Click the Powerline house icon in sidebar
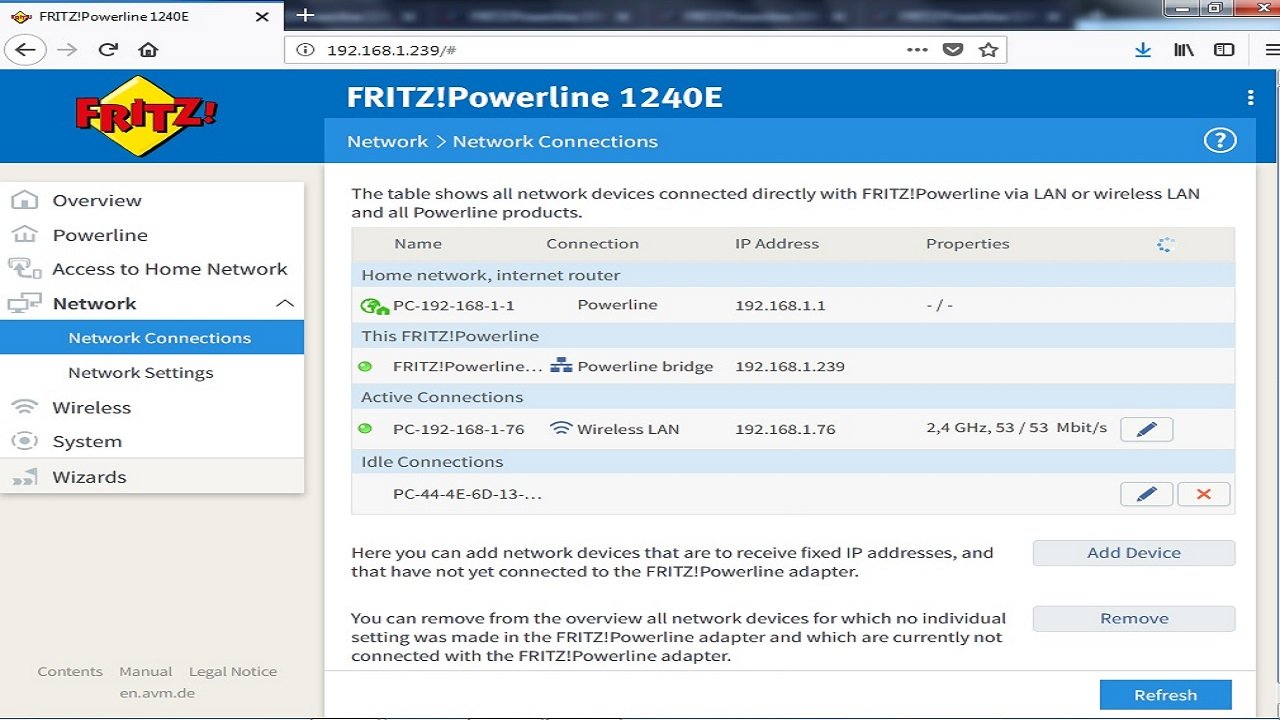Image resolution: width=1280 pixels, height=720 pixels. (x=24, y=235)
